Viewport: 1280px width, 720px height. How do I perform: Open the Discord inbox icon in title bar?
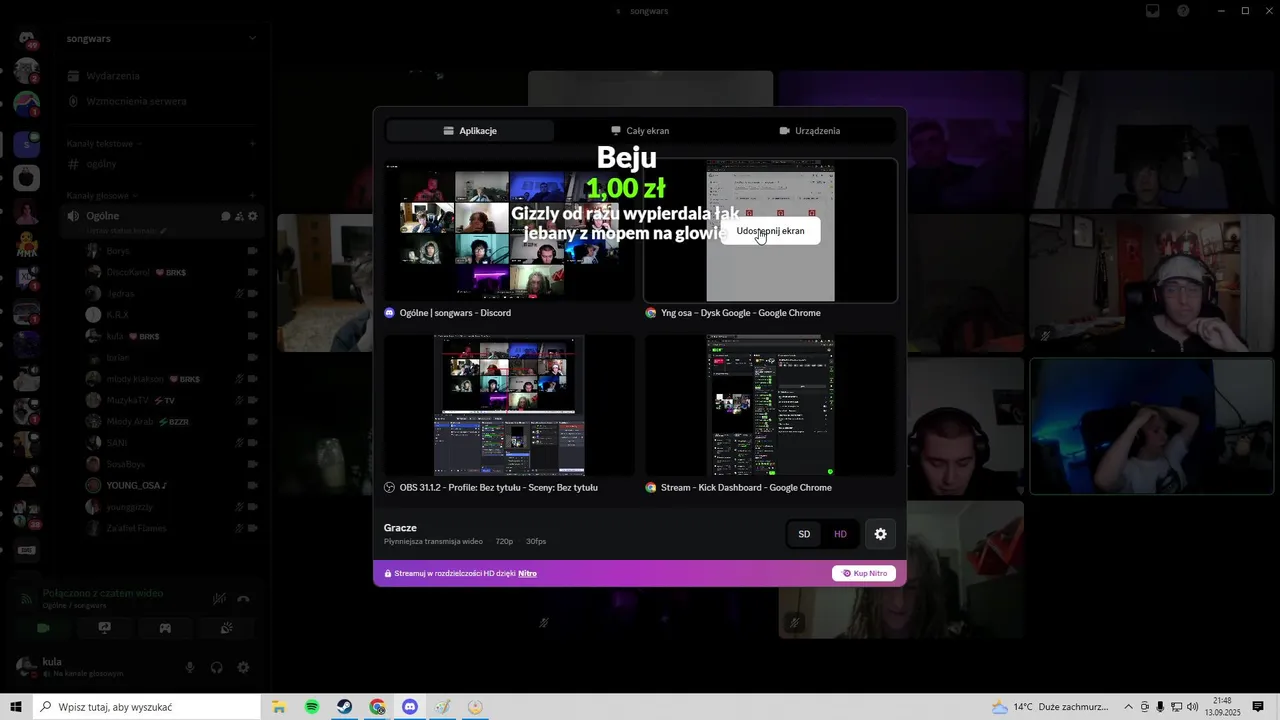click(1153, 11)
